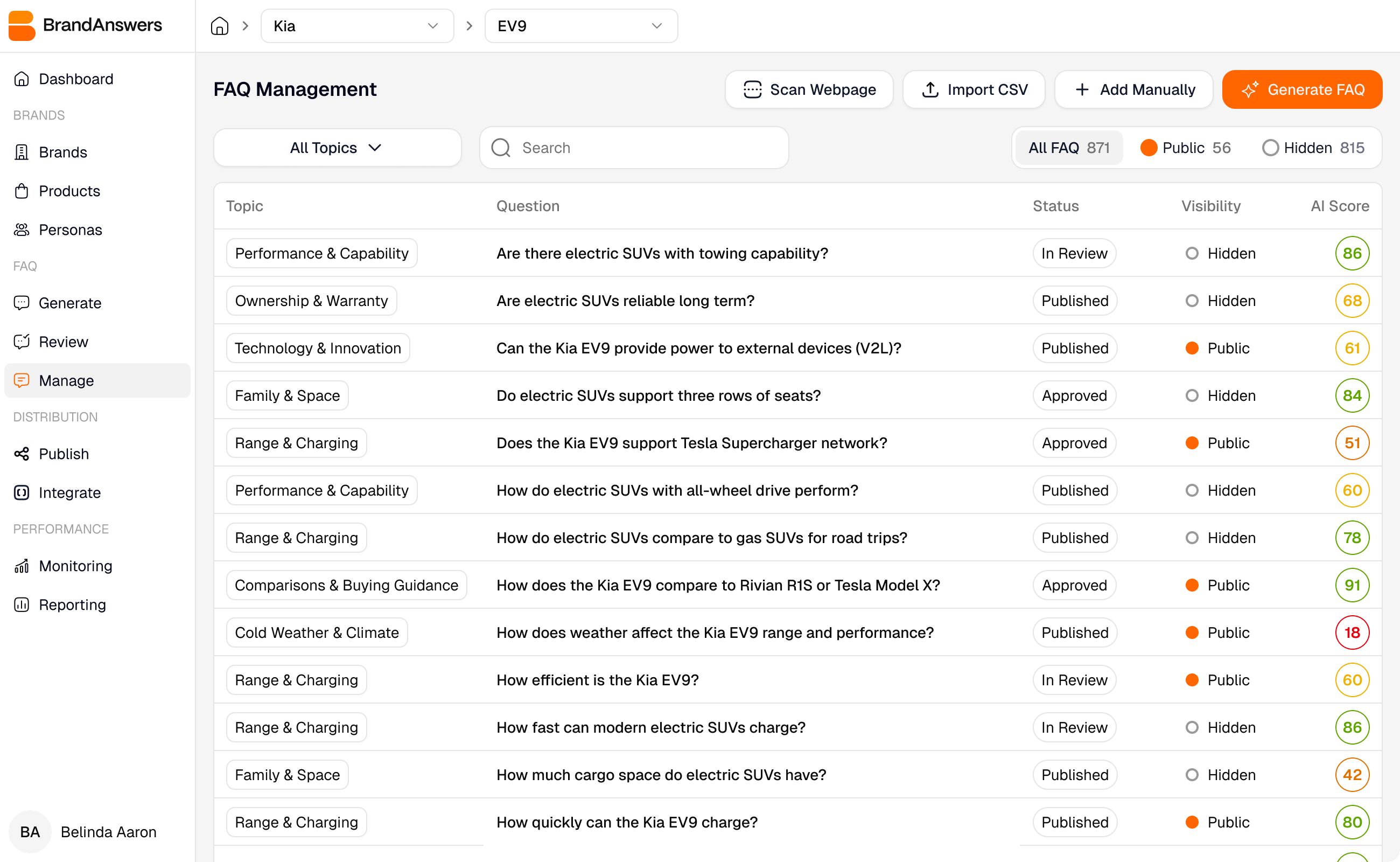The image size is (1400, 862).
Task: Expand the Kia brand dropdown
Action: [357, 26]
